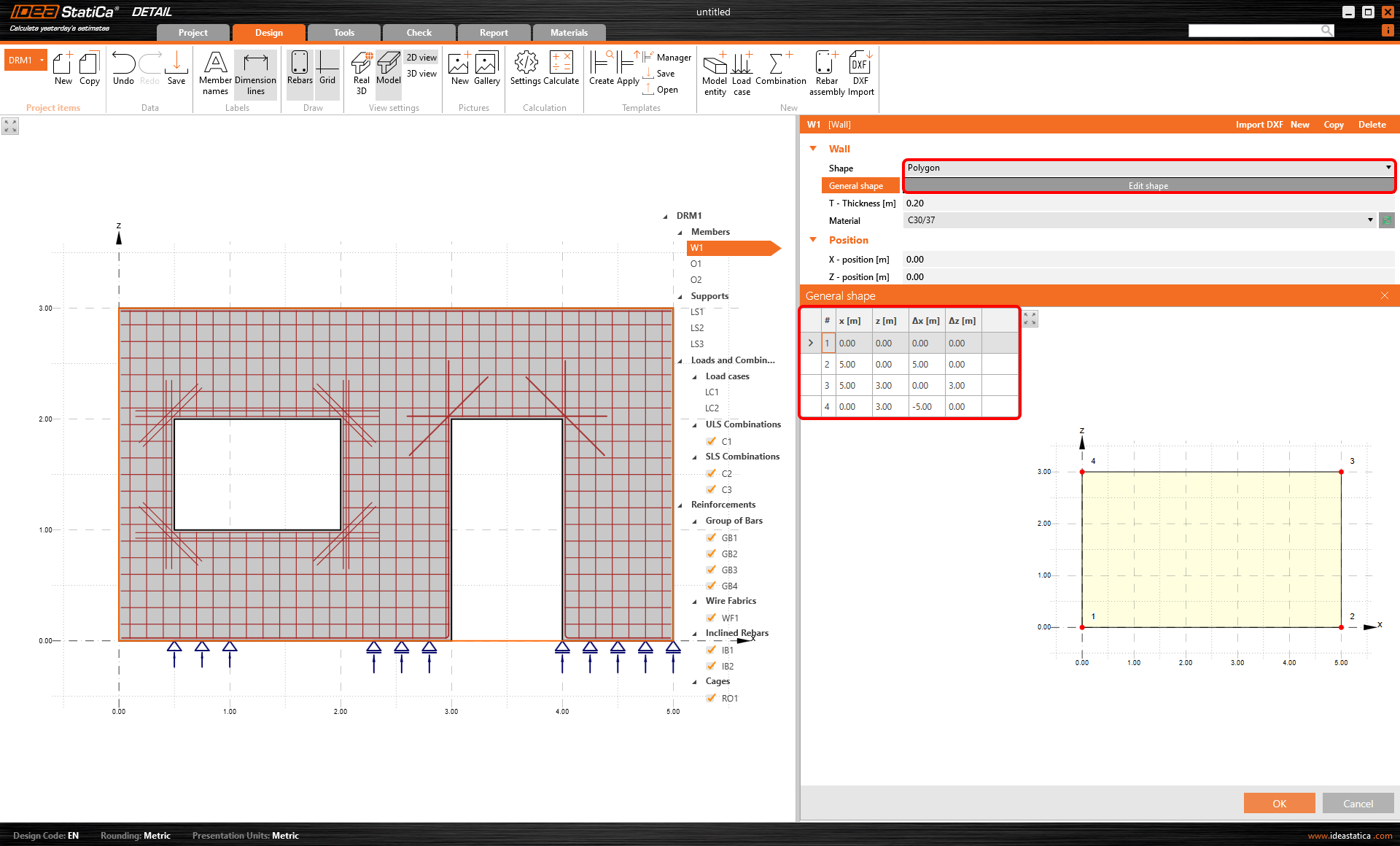The image size is (1400, 846).
Task: Switch to the Check tab
Action: point(419,33)
